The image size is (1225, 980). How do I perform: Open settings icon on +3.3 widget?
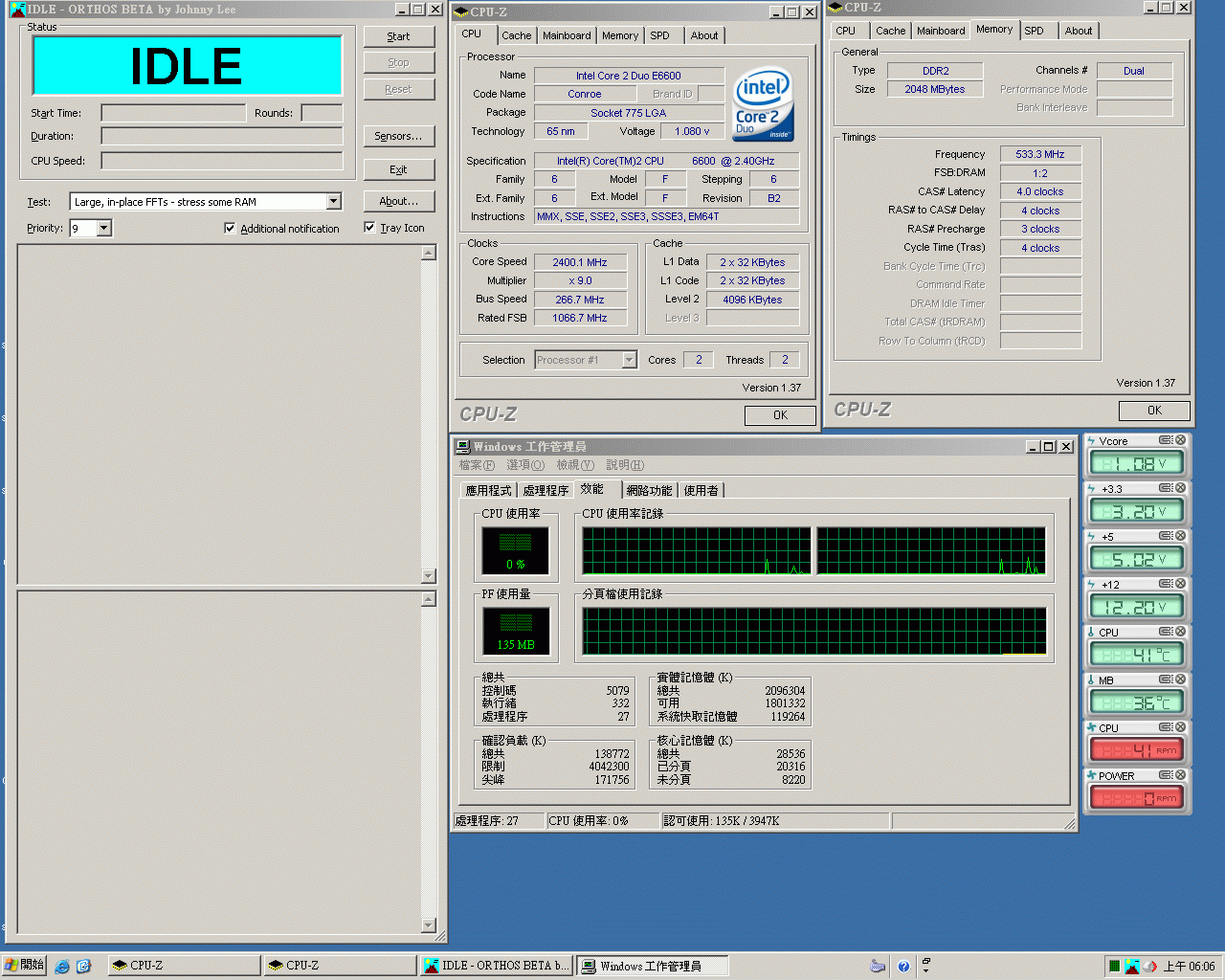coord(1166,488)
